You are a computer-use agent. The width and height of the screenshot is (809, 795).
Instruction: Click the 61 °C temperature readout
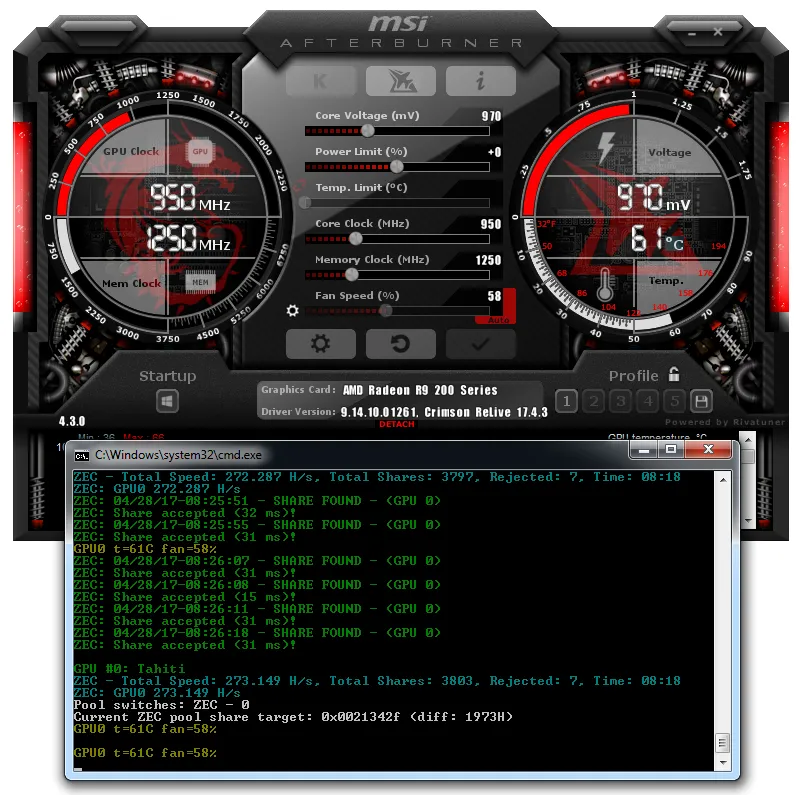(x=657, y=239)
